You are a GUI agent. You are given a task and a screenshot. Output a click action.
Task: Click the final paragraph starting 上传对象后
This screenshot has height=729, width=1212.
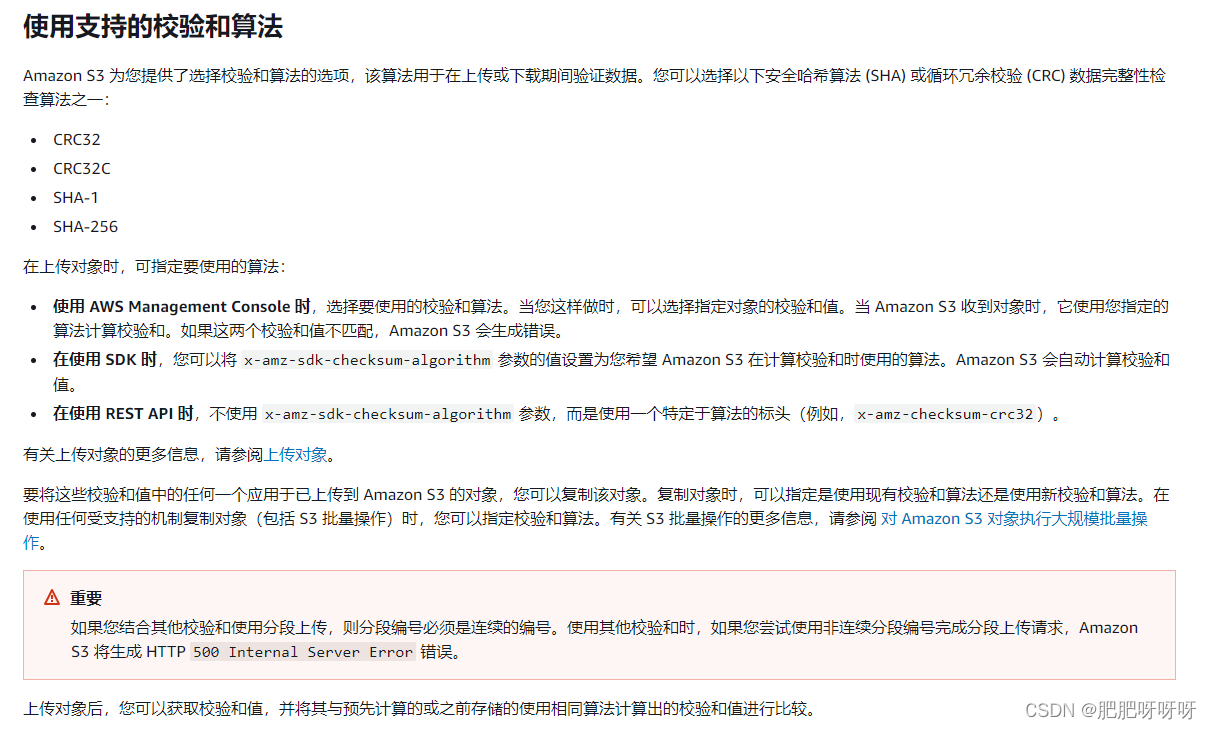(419, 709)
